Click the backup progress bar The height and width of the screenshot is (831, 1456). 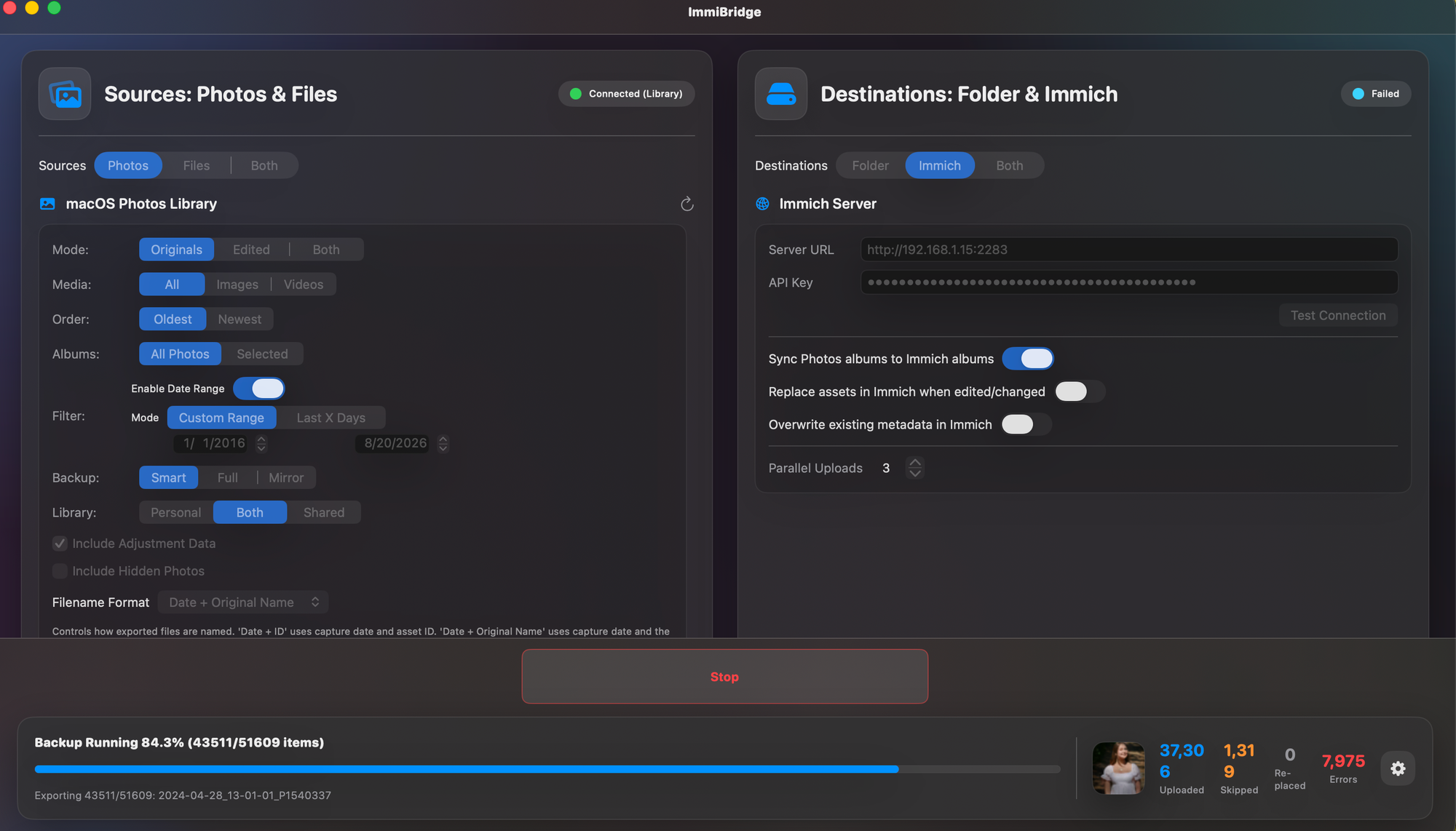click(547, 769)
